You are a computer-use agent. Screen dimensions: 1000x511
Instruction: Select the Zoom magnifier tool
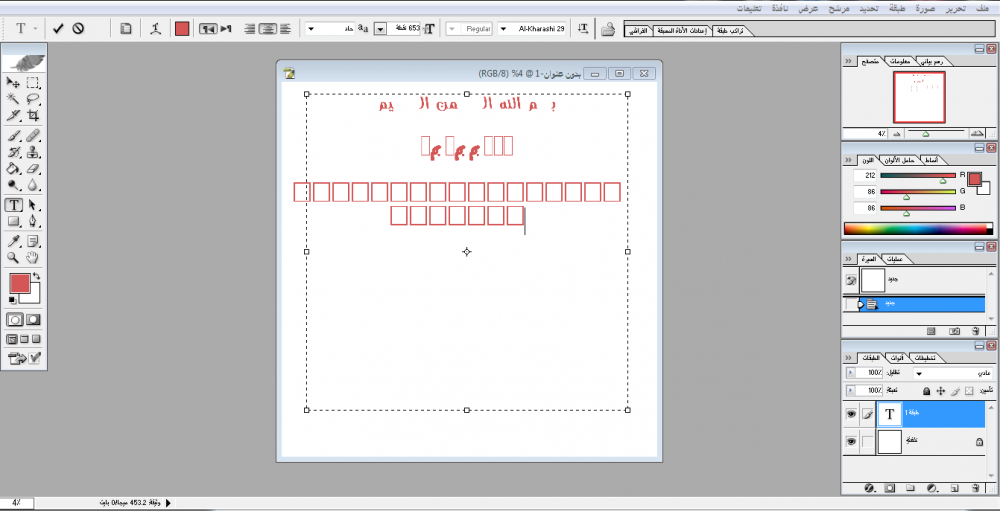pos(14,257)
